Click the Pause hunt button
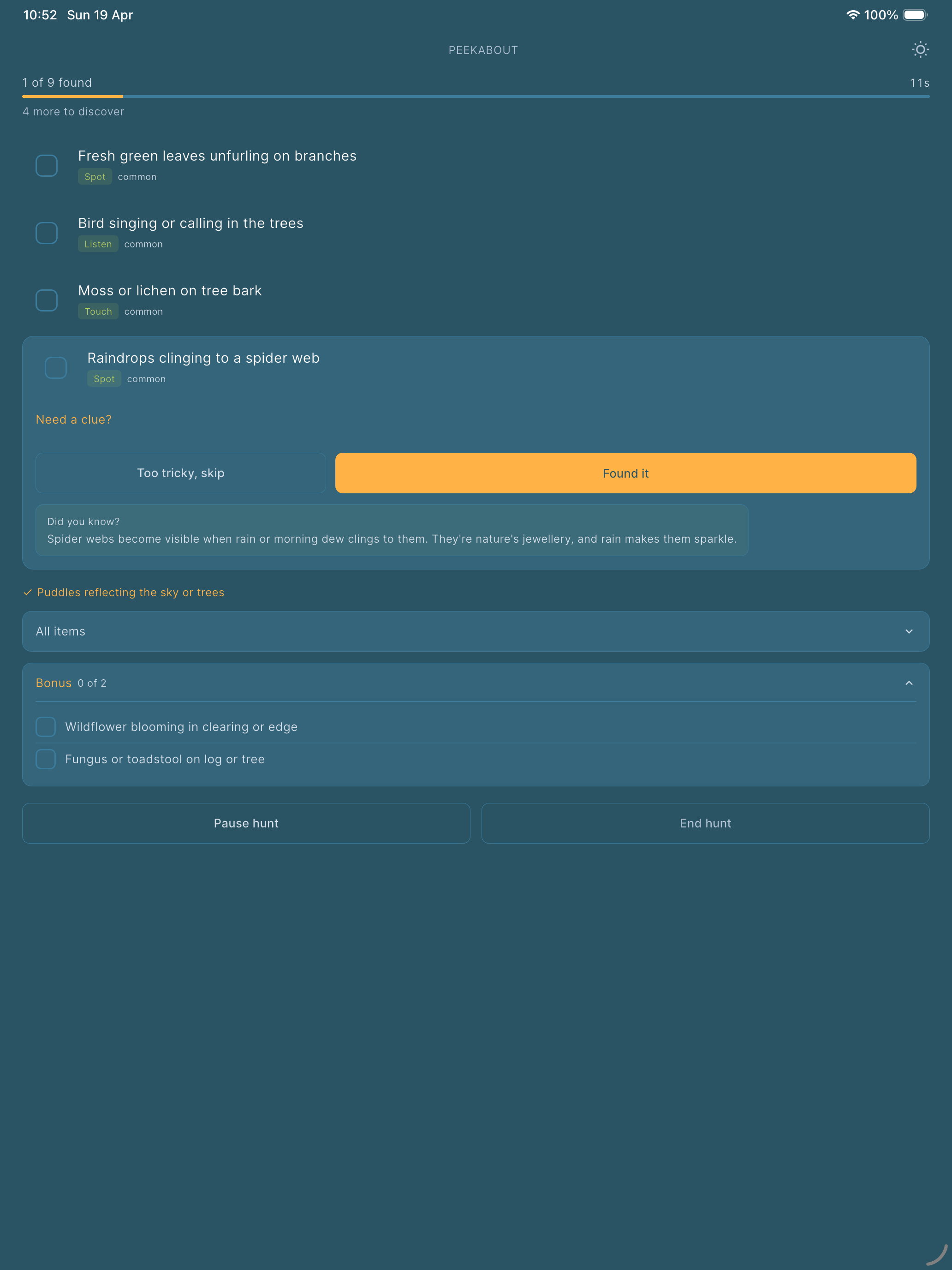The height and width of the screenshot is (1270, 952). point(246,823)
